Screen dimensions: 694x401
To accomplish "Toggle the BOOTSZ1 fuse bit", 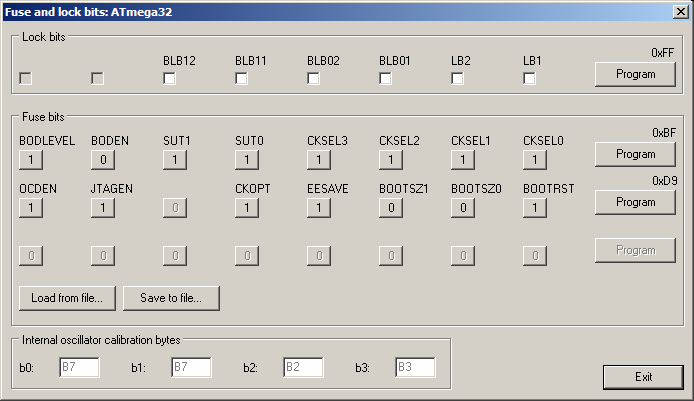I will (x=391, y=208).
